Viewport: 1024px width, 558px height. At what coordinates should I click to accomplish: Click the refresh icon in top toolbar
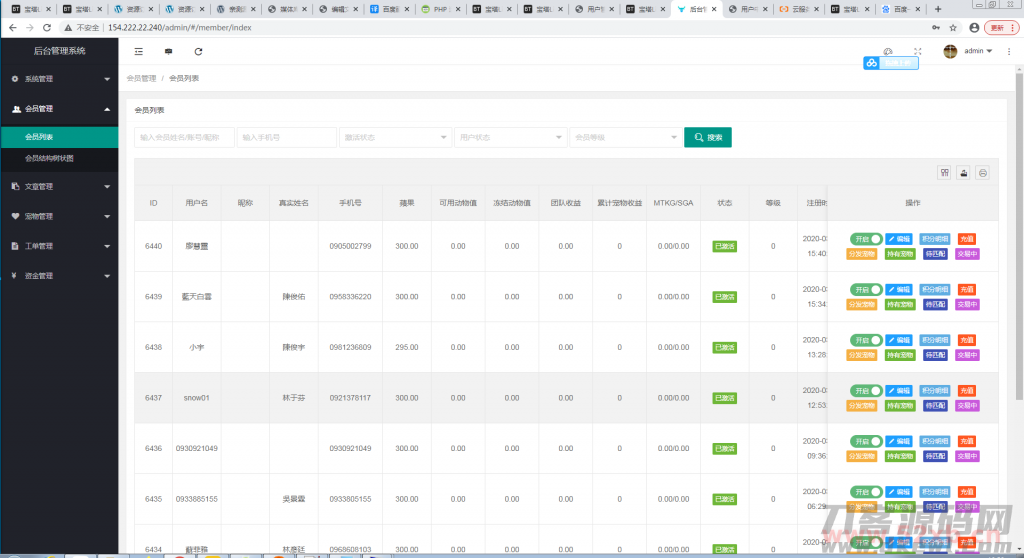pos(198,51)
